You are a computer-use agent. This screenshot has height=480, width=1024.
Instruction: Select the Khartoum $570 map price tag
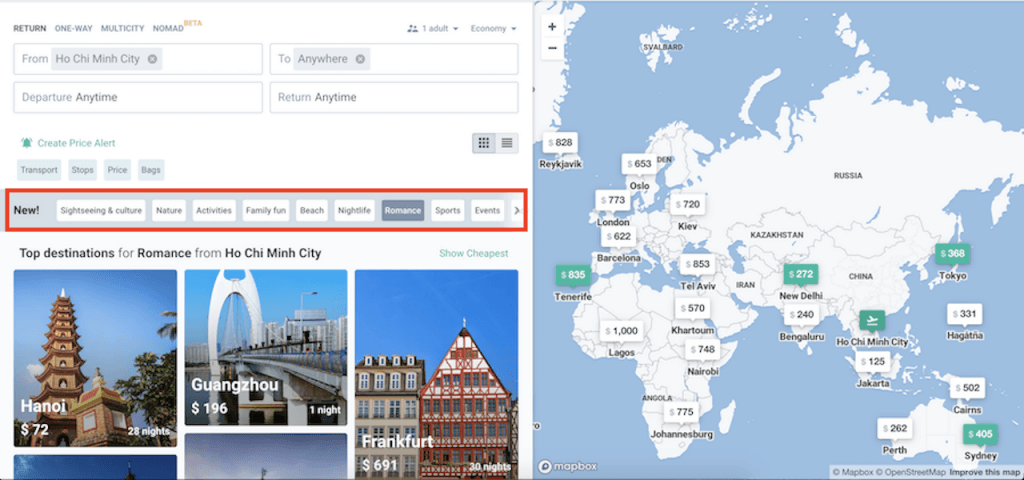pyautogui.click(x=692, y=309)
